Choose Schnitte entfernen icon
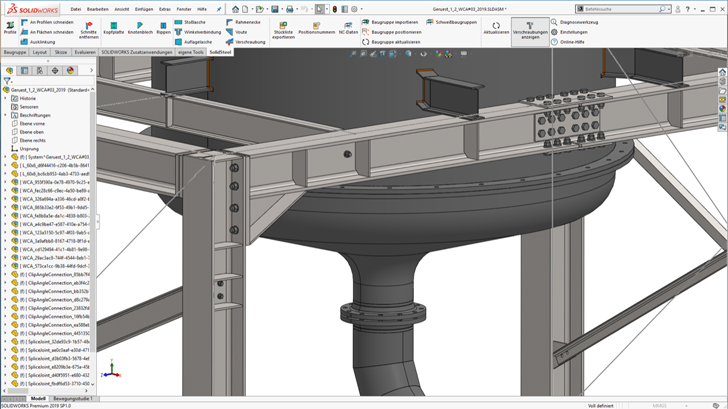This screenshot has height=409, width=728. [89, 30]
